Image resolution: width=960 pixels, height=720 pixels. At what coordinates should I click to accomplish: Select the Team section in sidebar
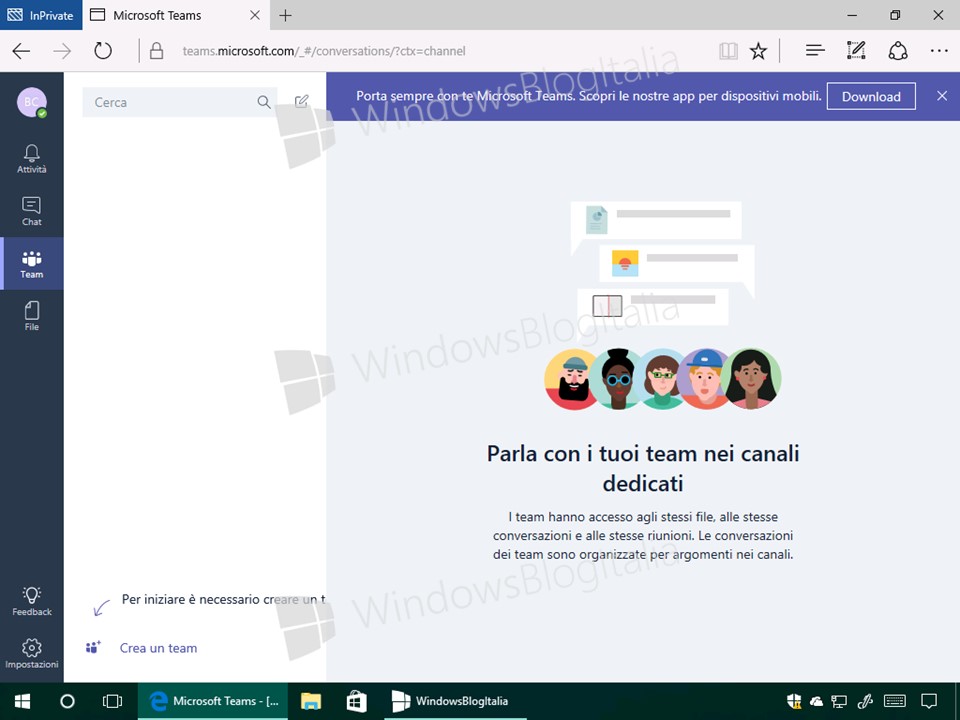[x=32, y=264]
